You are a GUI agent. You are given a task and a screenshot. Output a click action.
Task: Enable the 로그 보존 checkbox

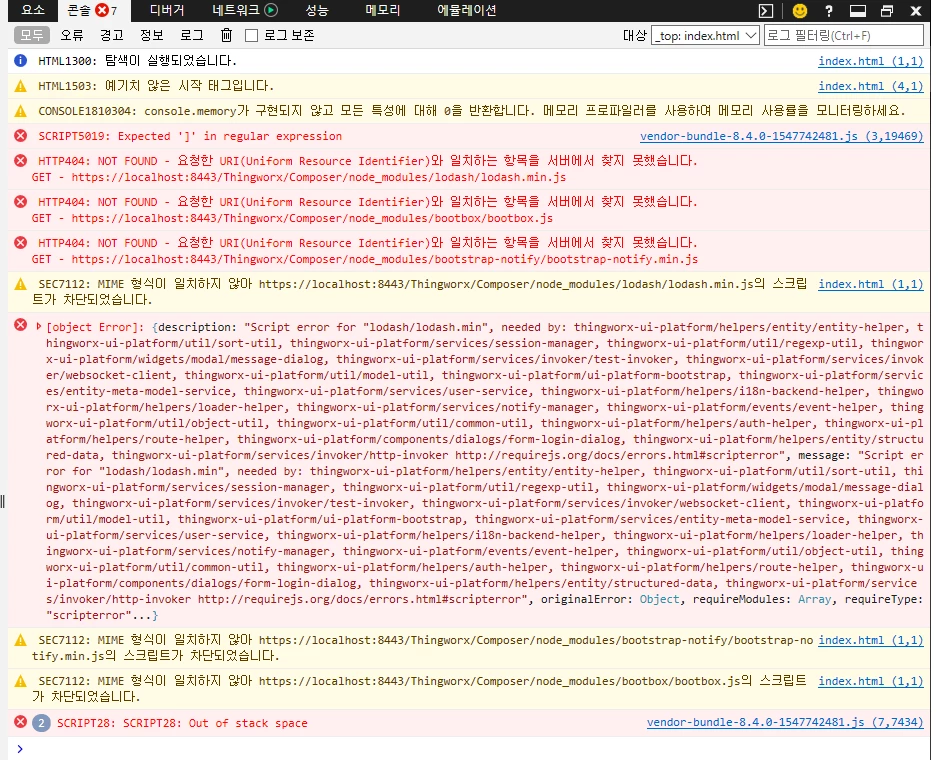tap(251, 36)
